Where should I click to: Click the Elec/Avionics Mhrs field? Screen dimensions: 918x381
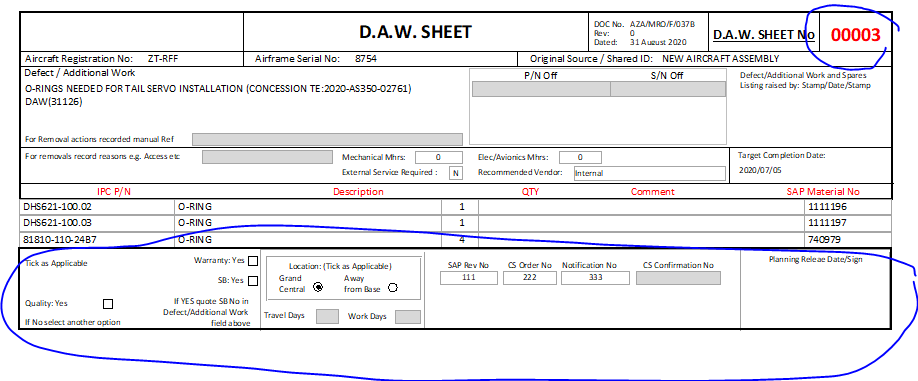(580, 157)
